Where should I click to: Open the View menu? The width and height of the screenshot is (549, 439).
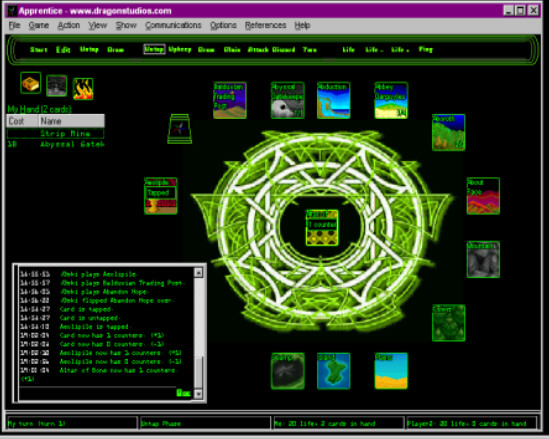(97, 25)
